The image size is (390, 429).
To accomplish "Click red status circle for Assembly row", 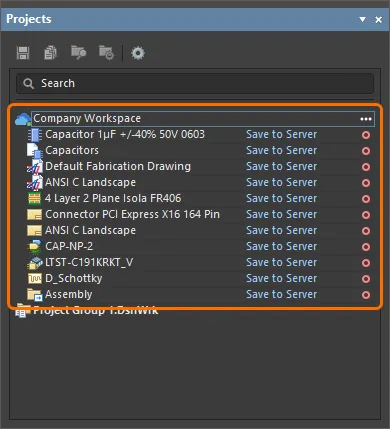I will [x=366, y=295].
